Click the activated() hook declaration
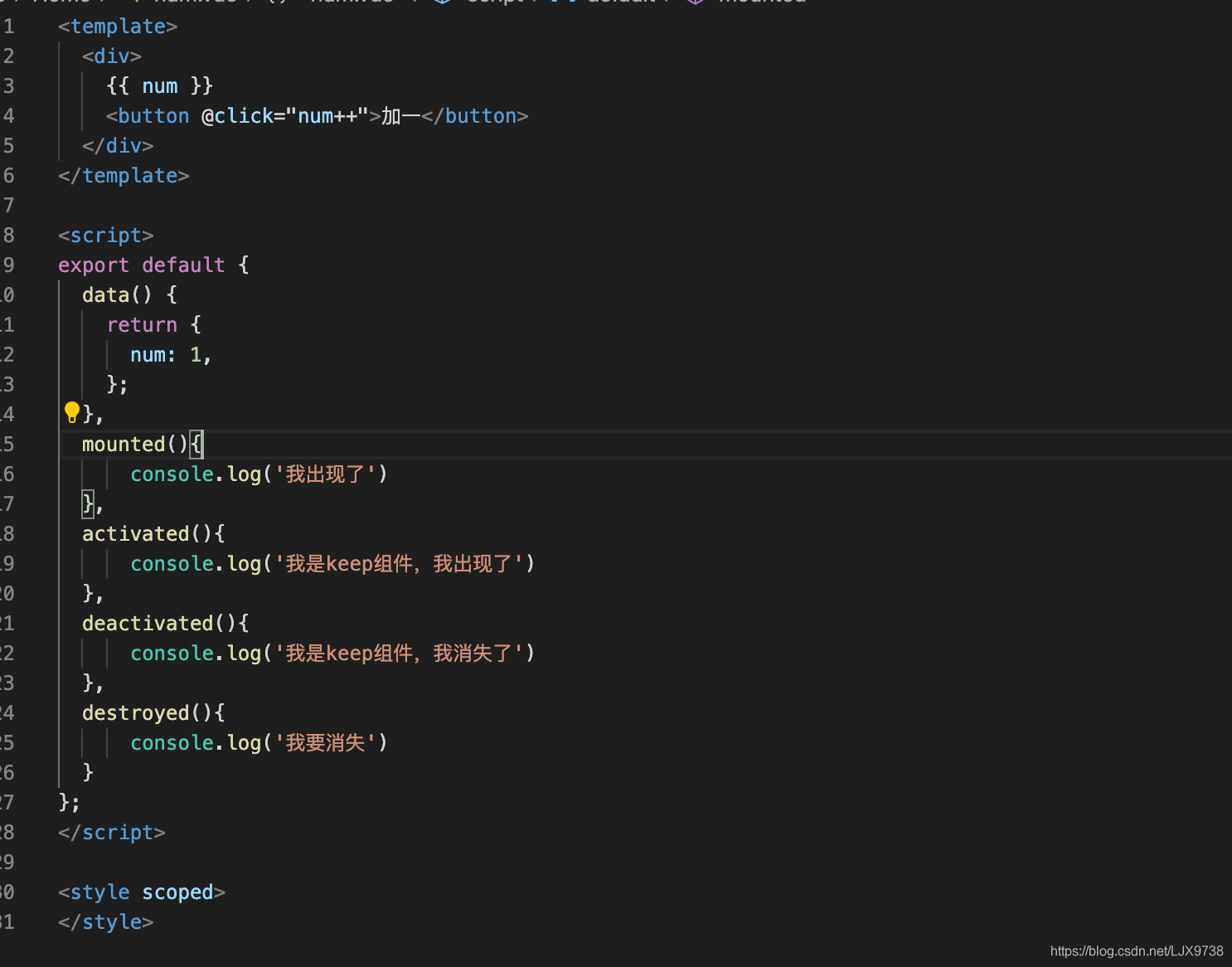The width and height of the screenshot is (1232, 967). point(153,534)
